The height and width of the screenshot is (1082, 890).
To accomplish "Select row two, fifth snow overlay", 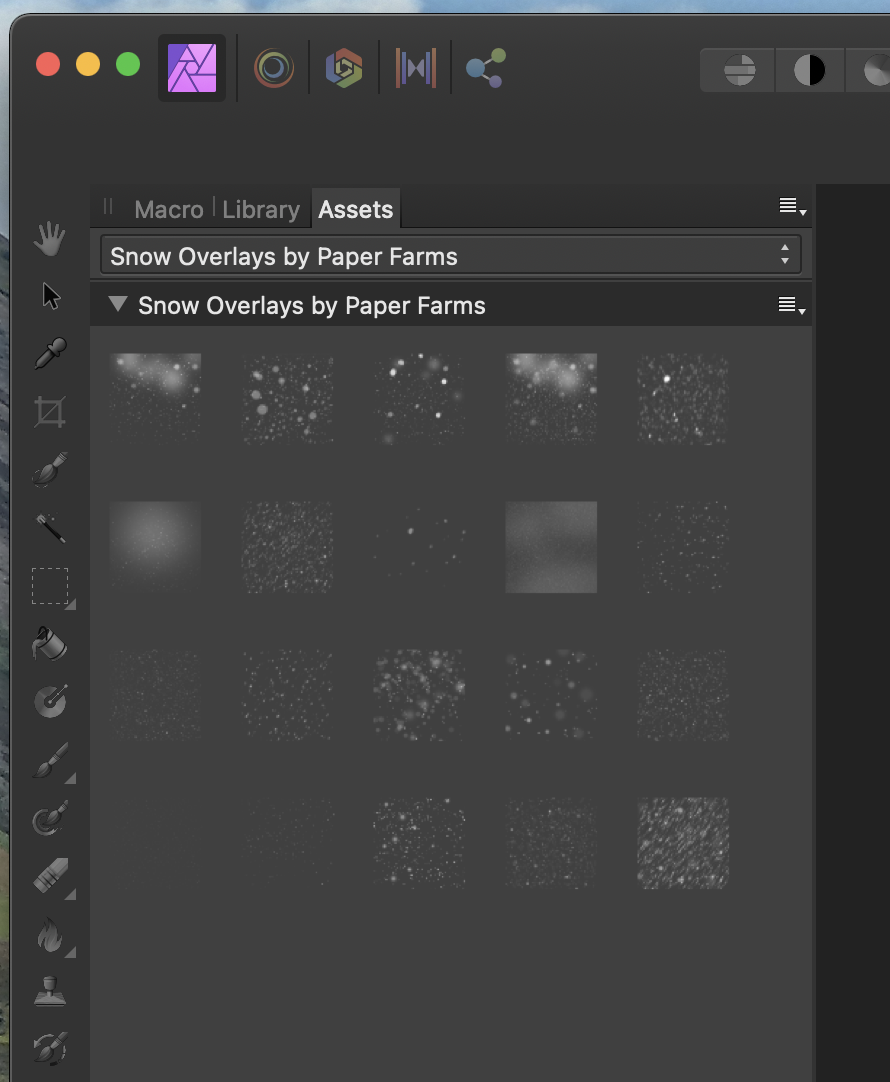I will 683,547.
